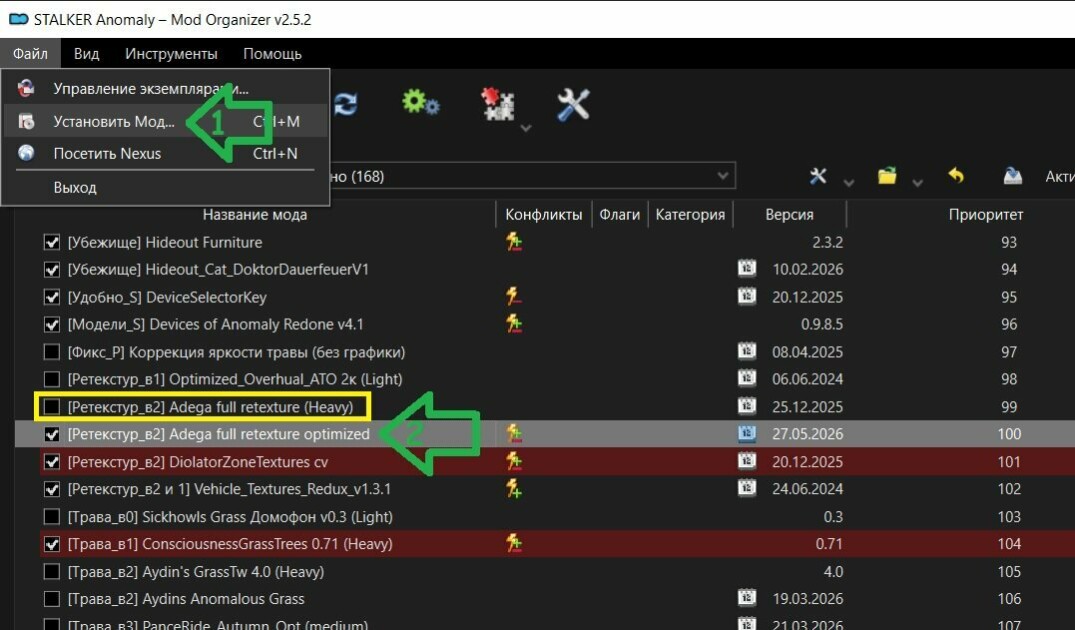
Task: Toggle the DeviceSelectorKey mod checkbox
Action: 51,297
